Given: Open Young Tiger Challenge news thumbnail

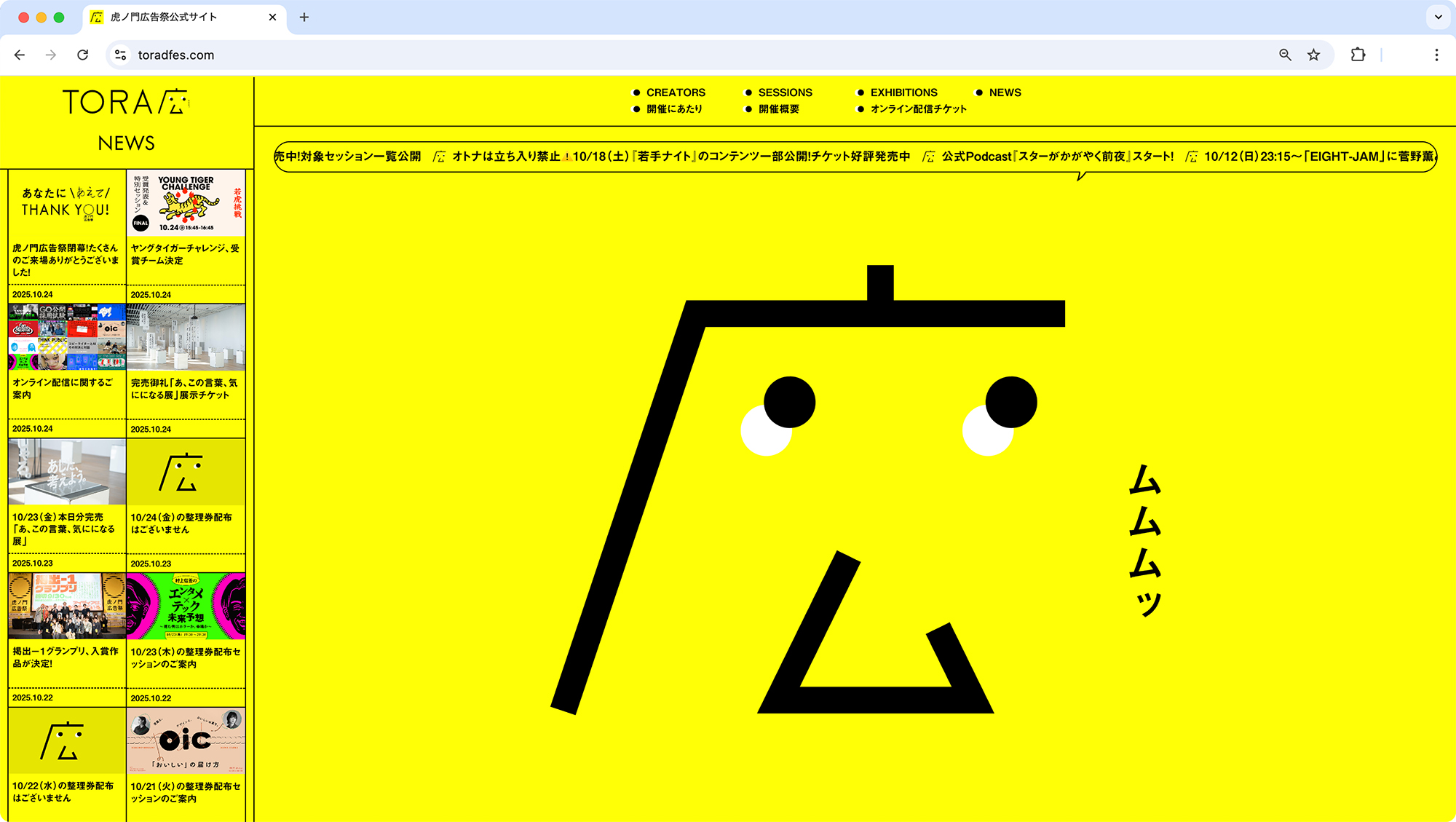Looking at the screenshot, I should tap(186, 203).
